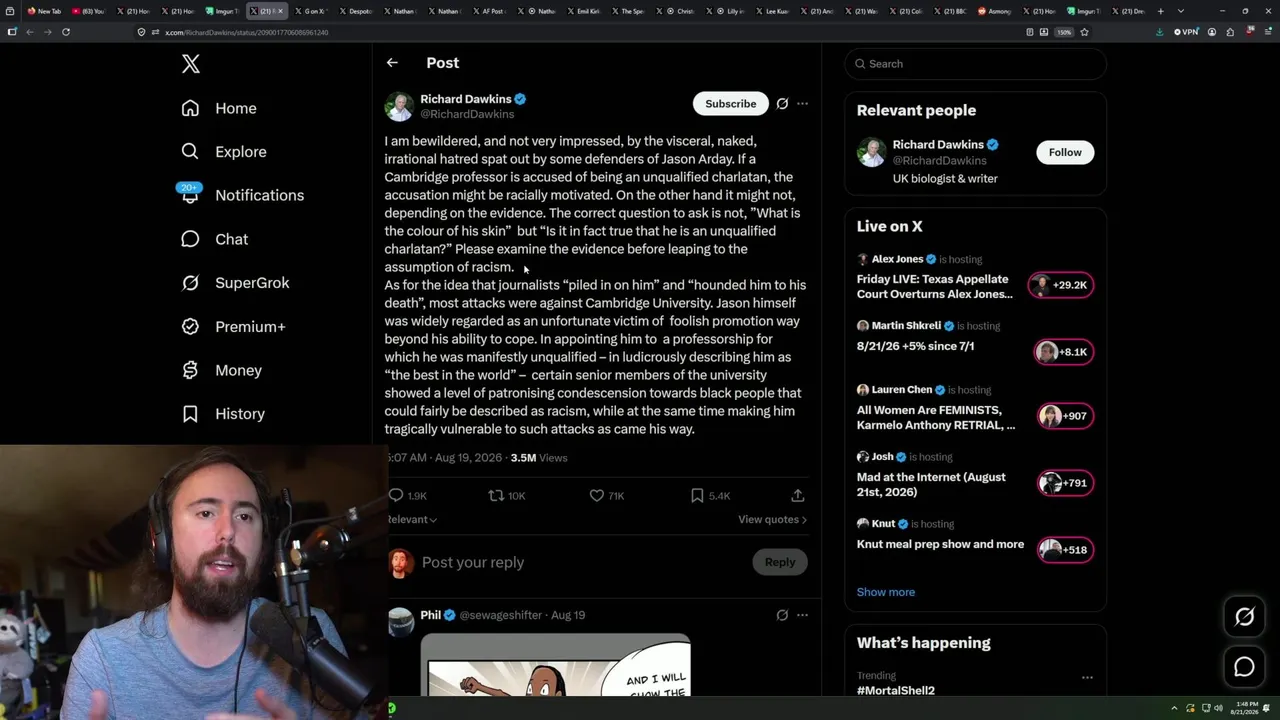1280x720 pixels.
Task: Click the X logo in the sidebar
Action: coord(191,64)
